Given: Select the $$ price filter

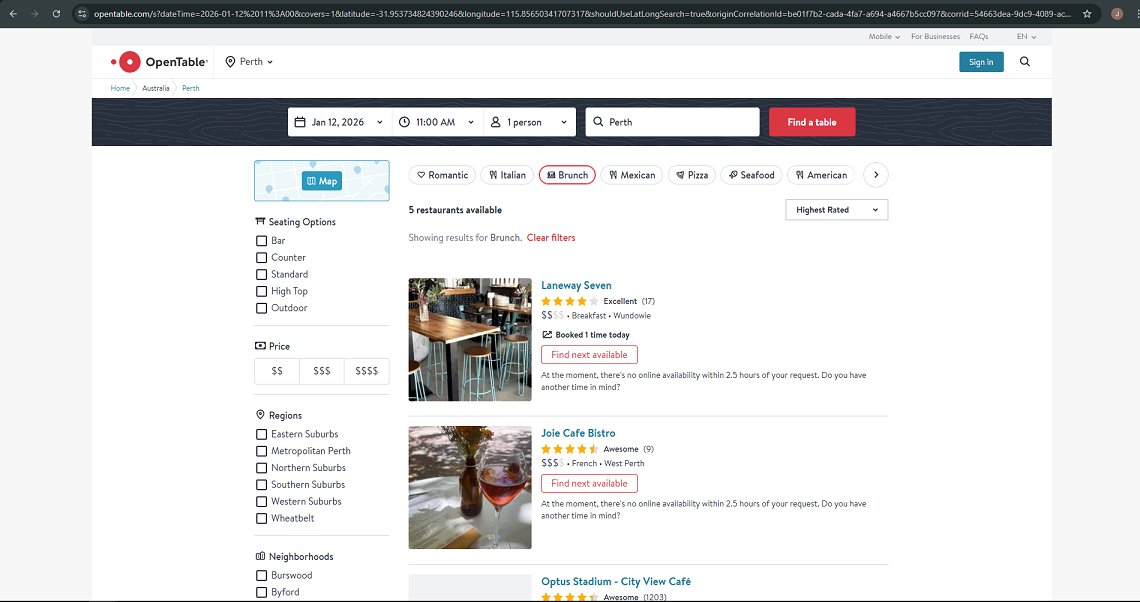Looking at the screenshot, I should (x=277, y=371).
